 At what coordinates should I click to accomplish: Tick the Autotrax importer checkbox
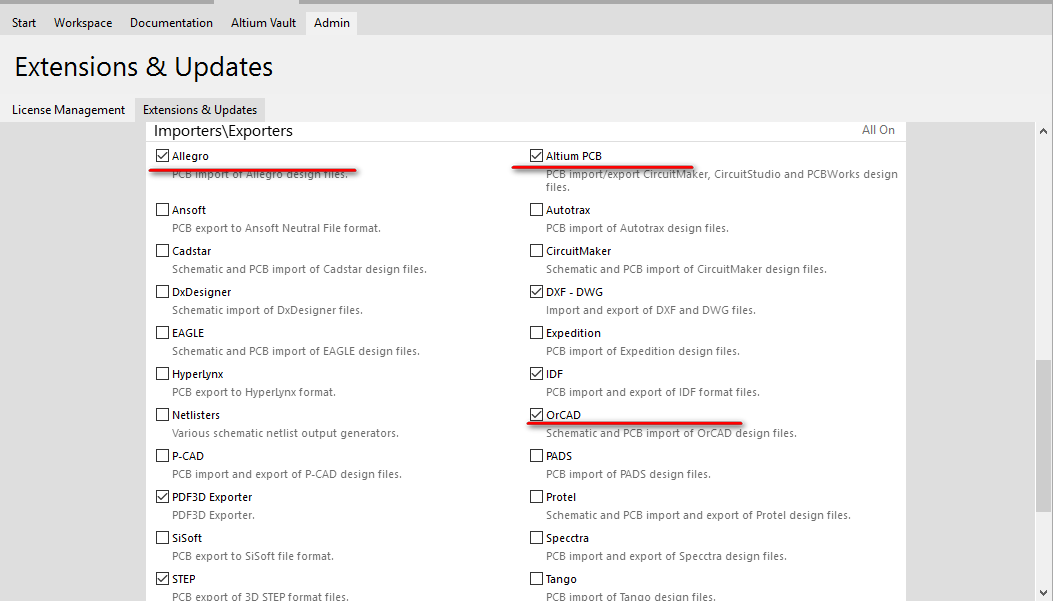[537, 210]
